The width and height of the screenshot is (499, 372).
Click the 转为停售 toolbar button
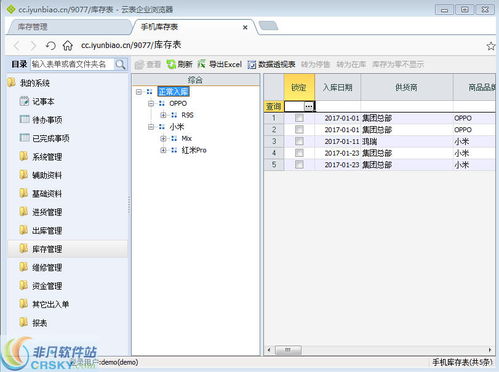point(315,64)
